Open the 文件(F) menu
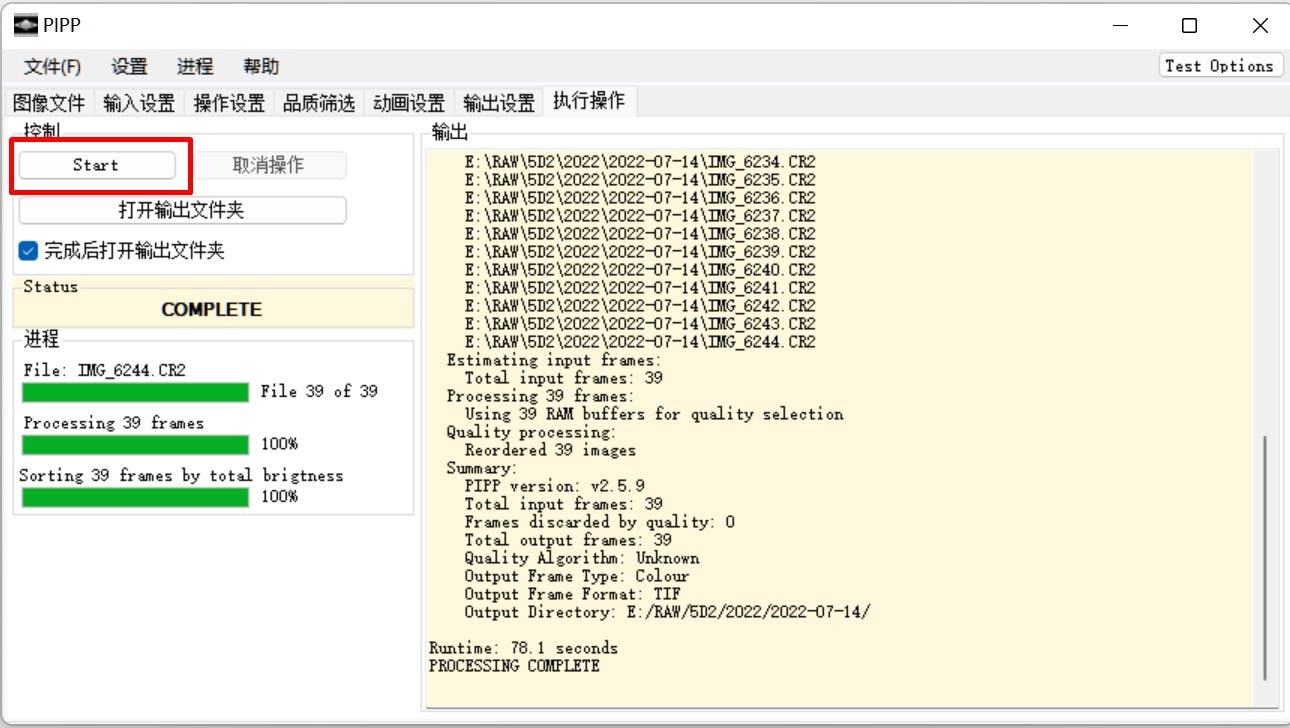This screenshot has width=1290, height=728. [x=52, y=66]
